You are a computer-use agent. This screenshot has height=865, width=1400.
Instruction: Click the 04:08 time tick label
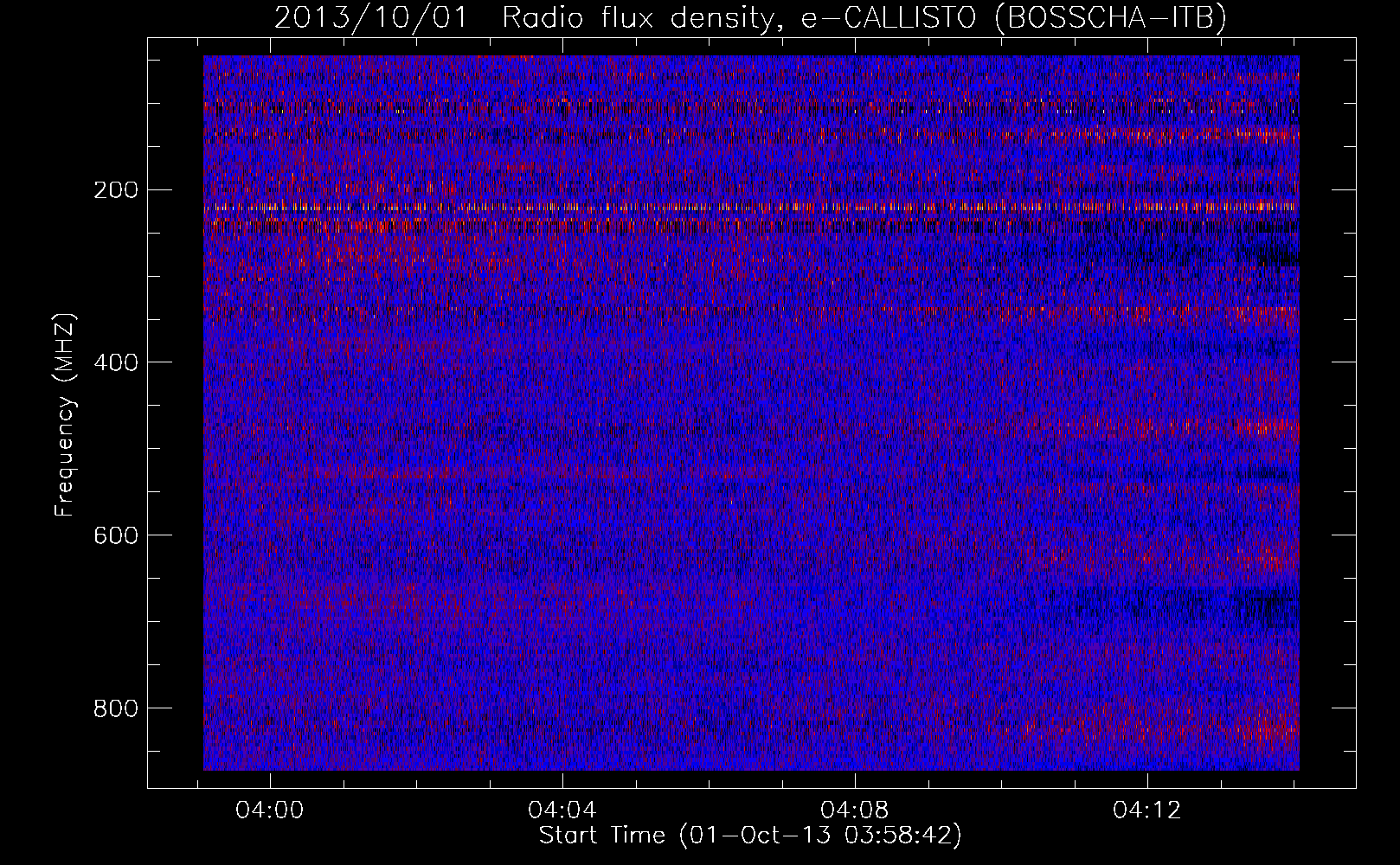[855, 811]
